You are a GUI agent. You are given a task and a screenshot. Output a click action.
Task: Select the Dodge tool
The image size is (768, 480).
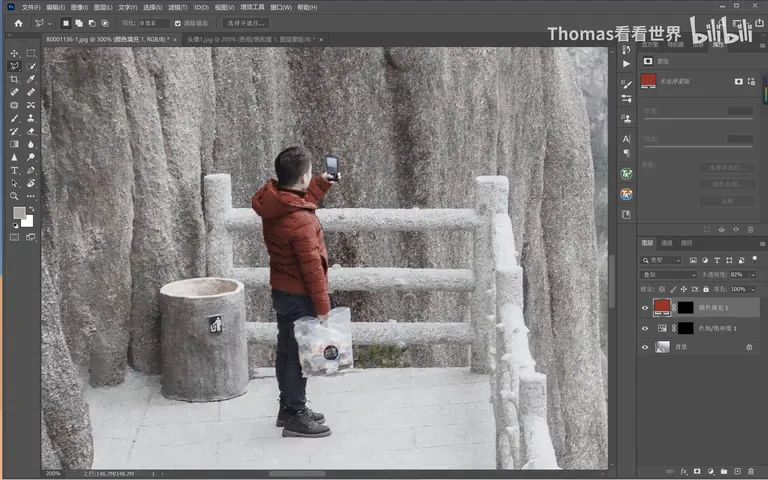pyautogui.click(x=31, y=157)
